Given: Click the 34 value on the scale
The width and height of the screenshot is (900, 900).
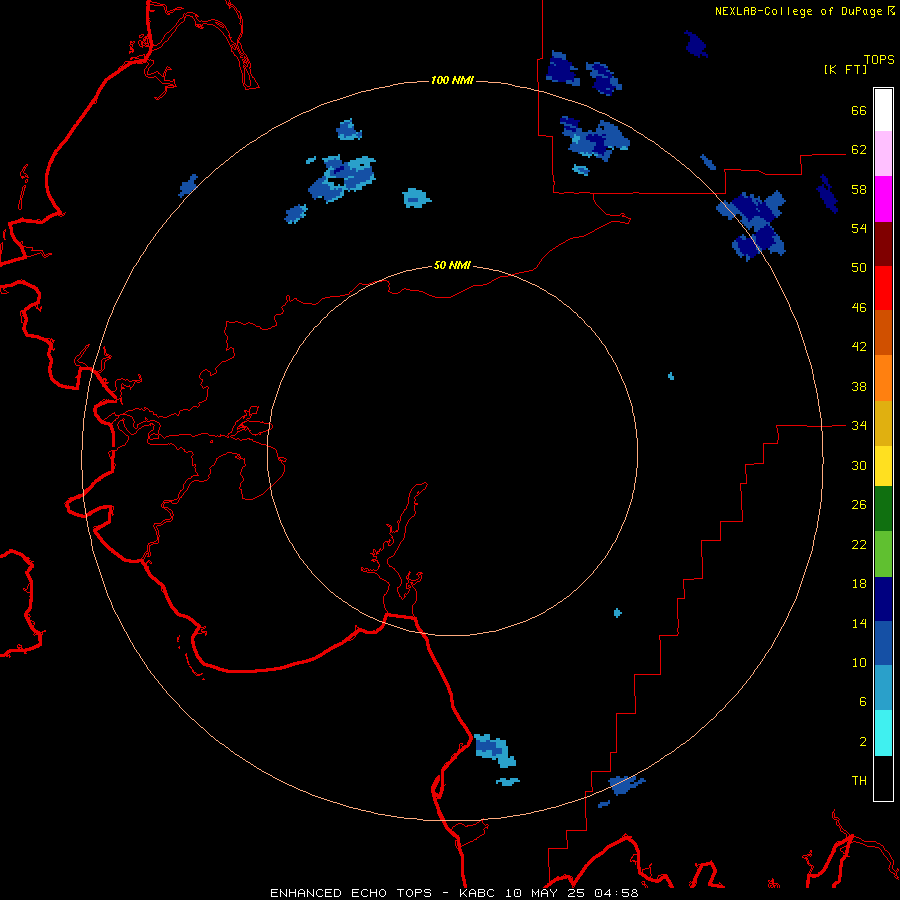Looking at the screenshot, I should [859, 426].
